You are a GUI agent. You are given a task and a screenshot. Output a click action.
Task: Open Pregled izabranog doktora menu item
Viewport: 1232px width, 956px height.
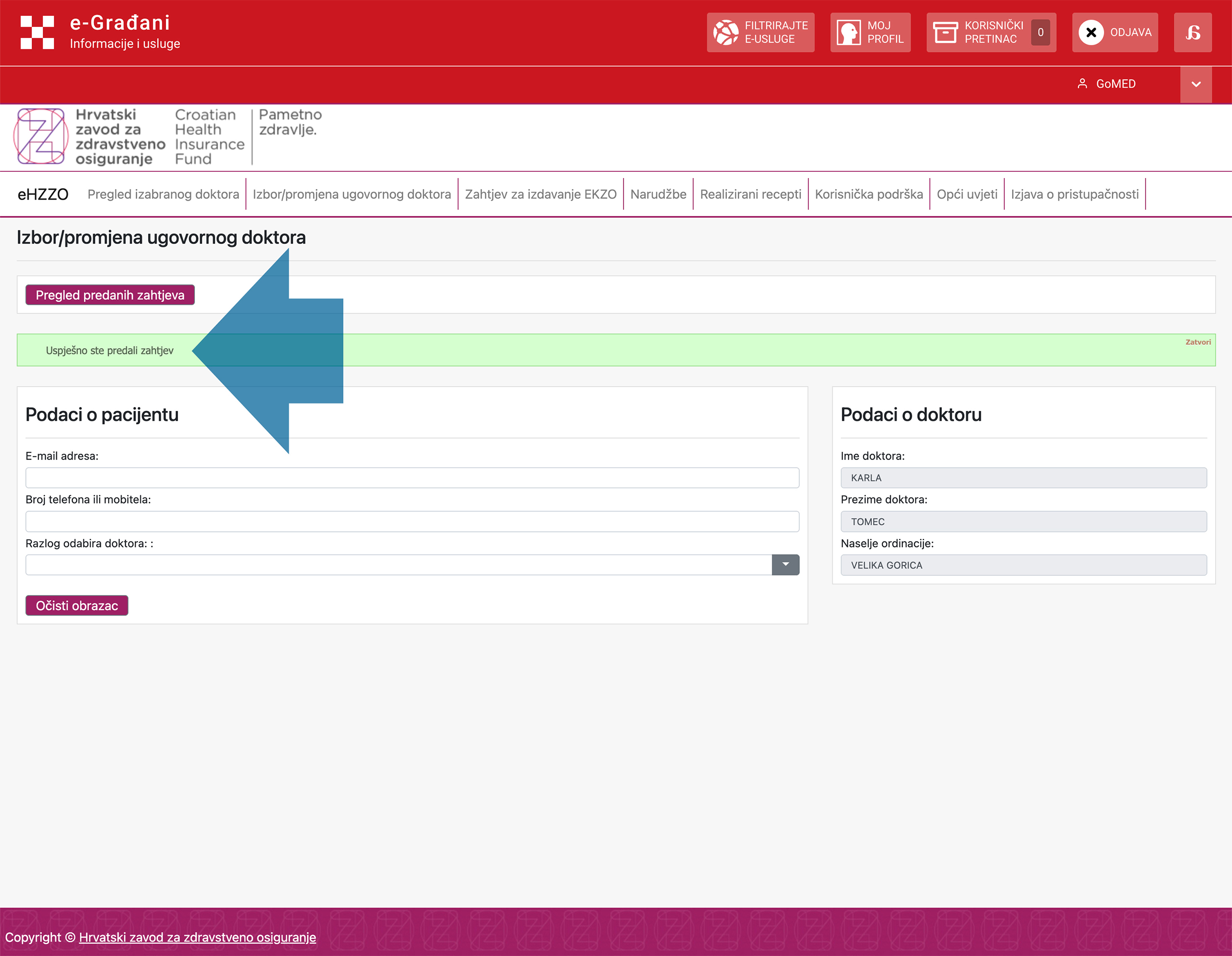point(163,194)
